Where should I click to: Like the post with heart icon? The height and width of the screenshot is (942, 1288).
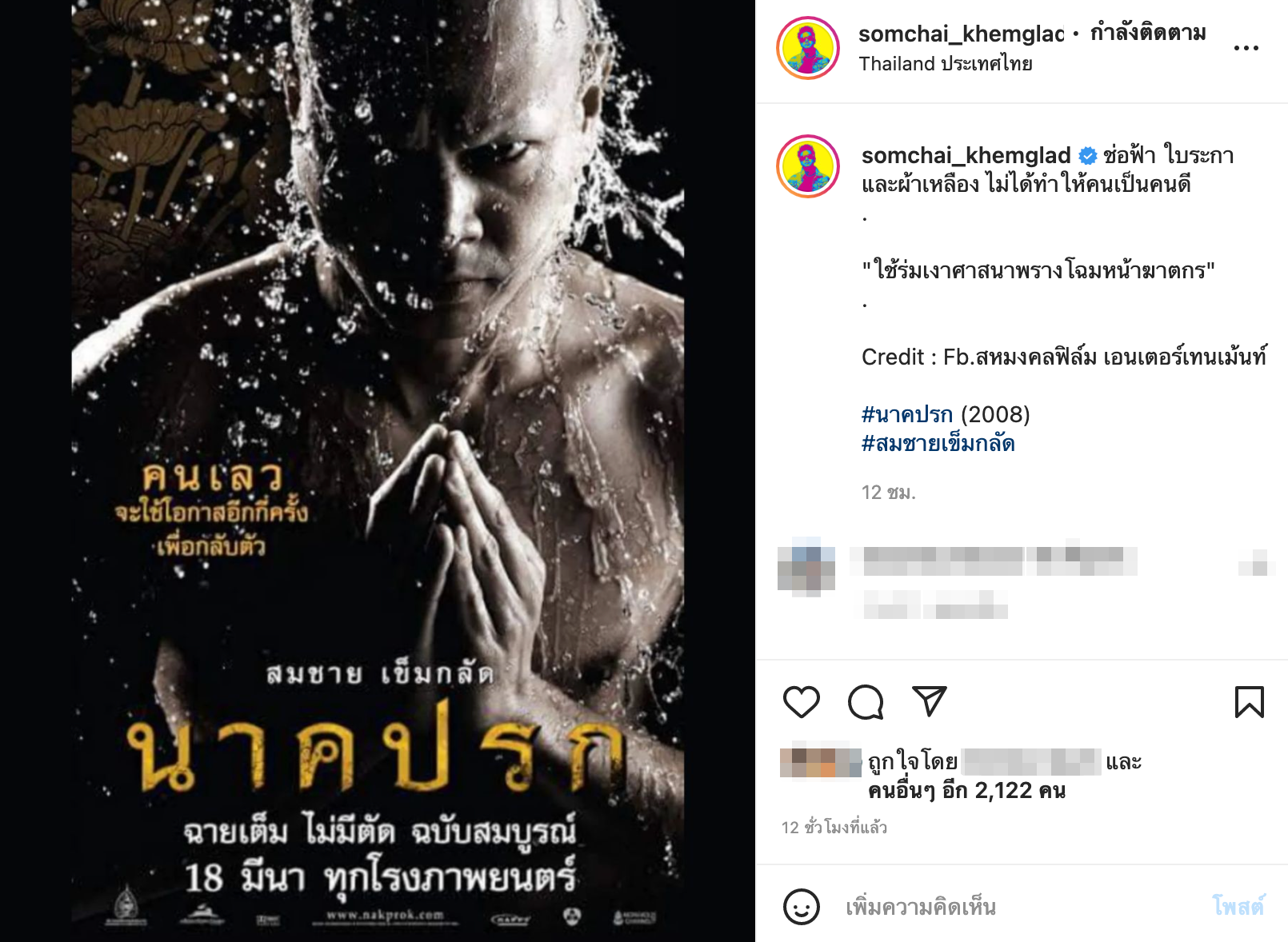click(x=801, y=702)
